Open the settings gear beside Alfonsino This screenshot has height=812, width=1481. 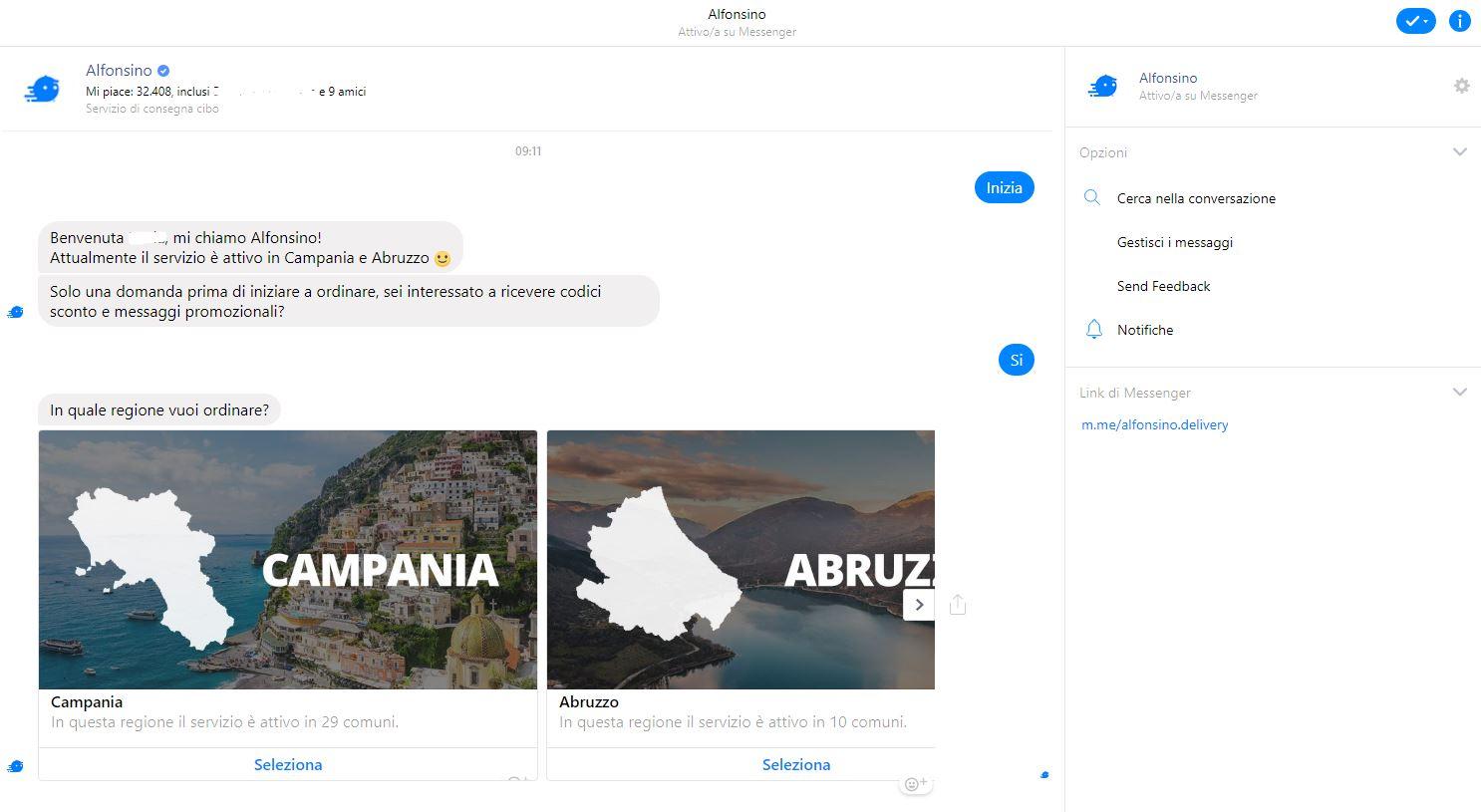point(1461,86)
